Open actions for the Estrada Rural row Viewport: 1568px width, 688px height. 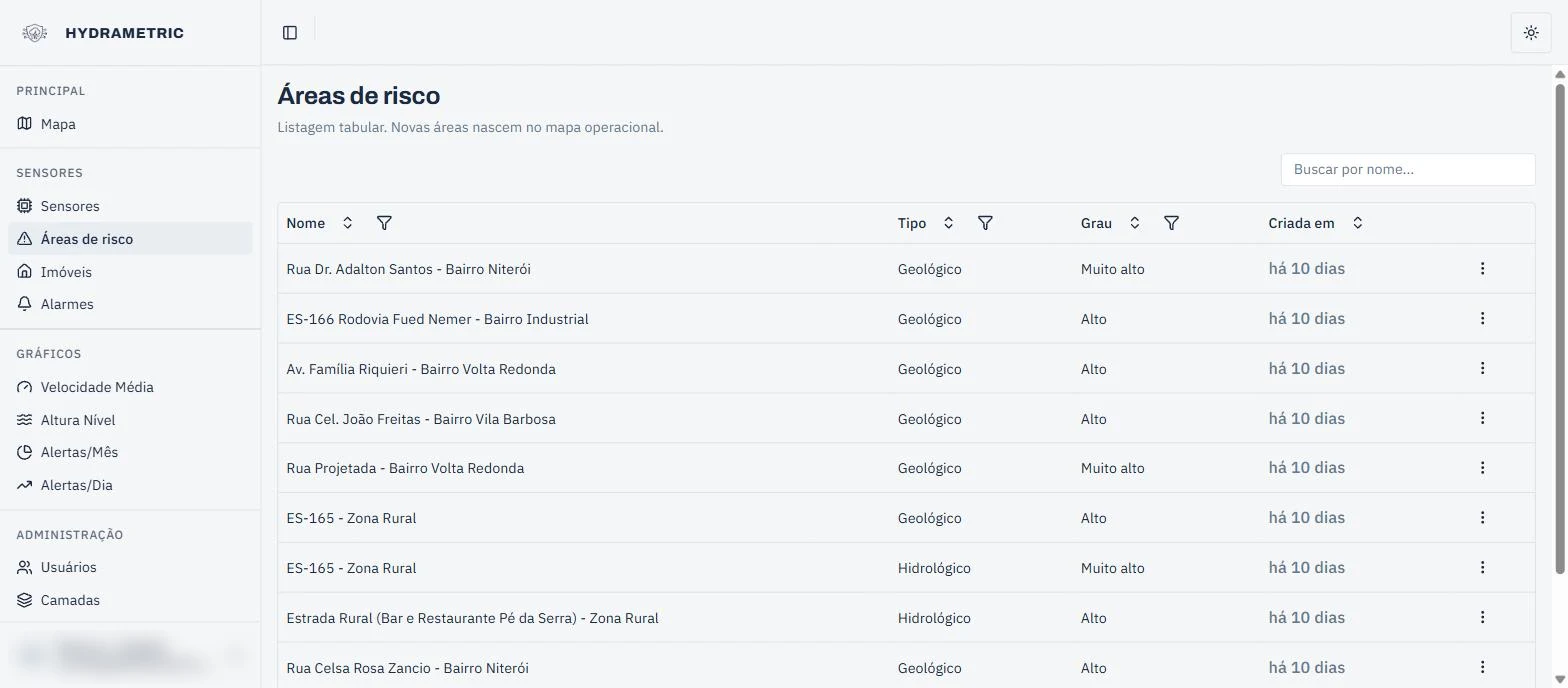1482,618
